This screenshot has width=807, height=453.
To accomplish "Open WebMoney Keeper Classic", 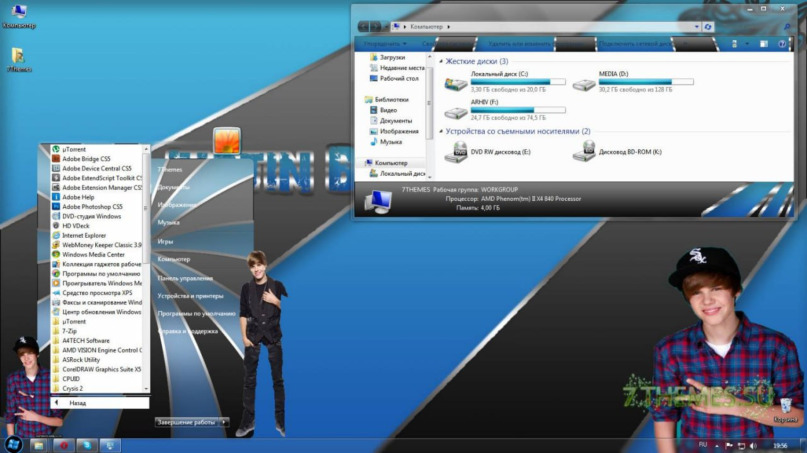I will point(97,245).
